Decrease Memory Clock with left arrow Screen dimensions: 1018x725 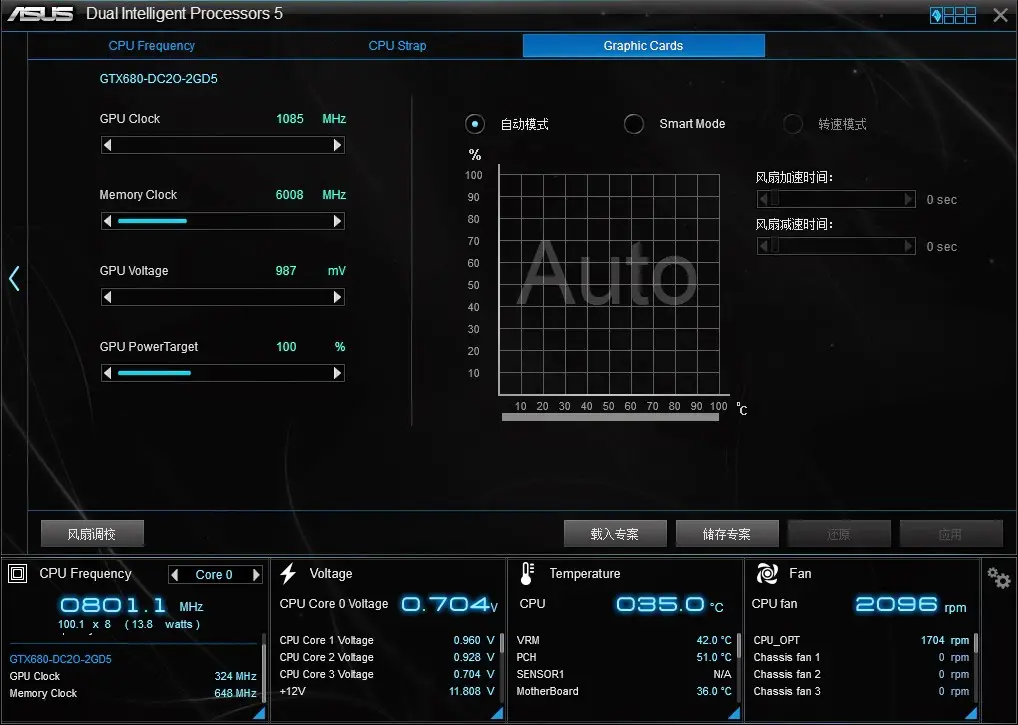(x=108, y=221)
